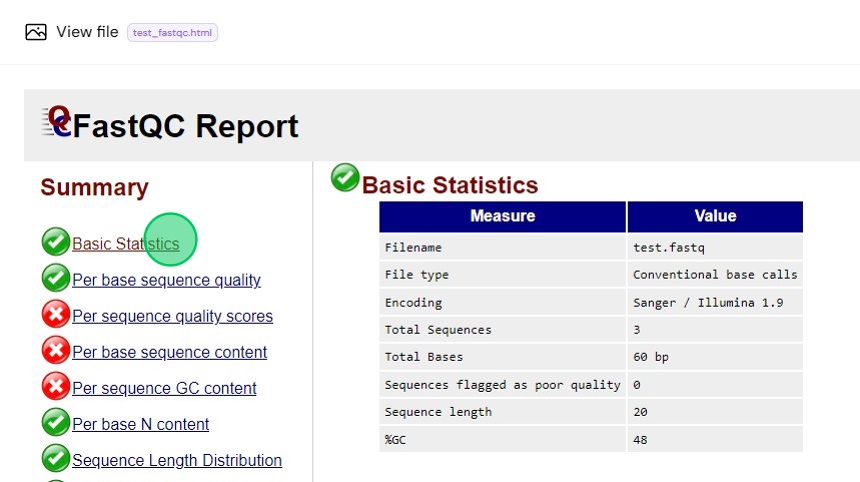Viewport: 860px width, 482px height.
Task: Click the Total Bases row label
Action: tap(423, 357)
